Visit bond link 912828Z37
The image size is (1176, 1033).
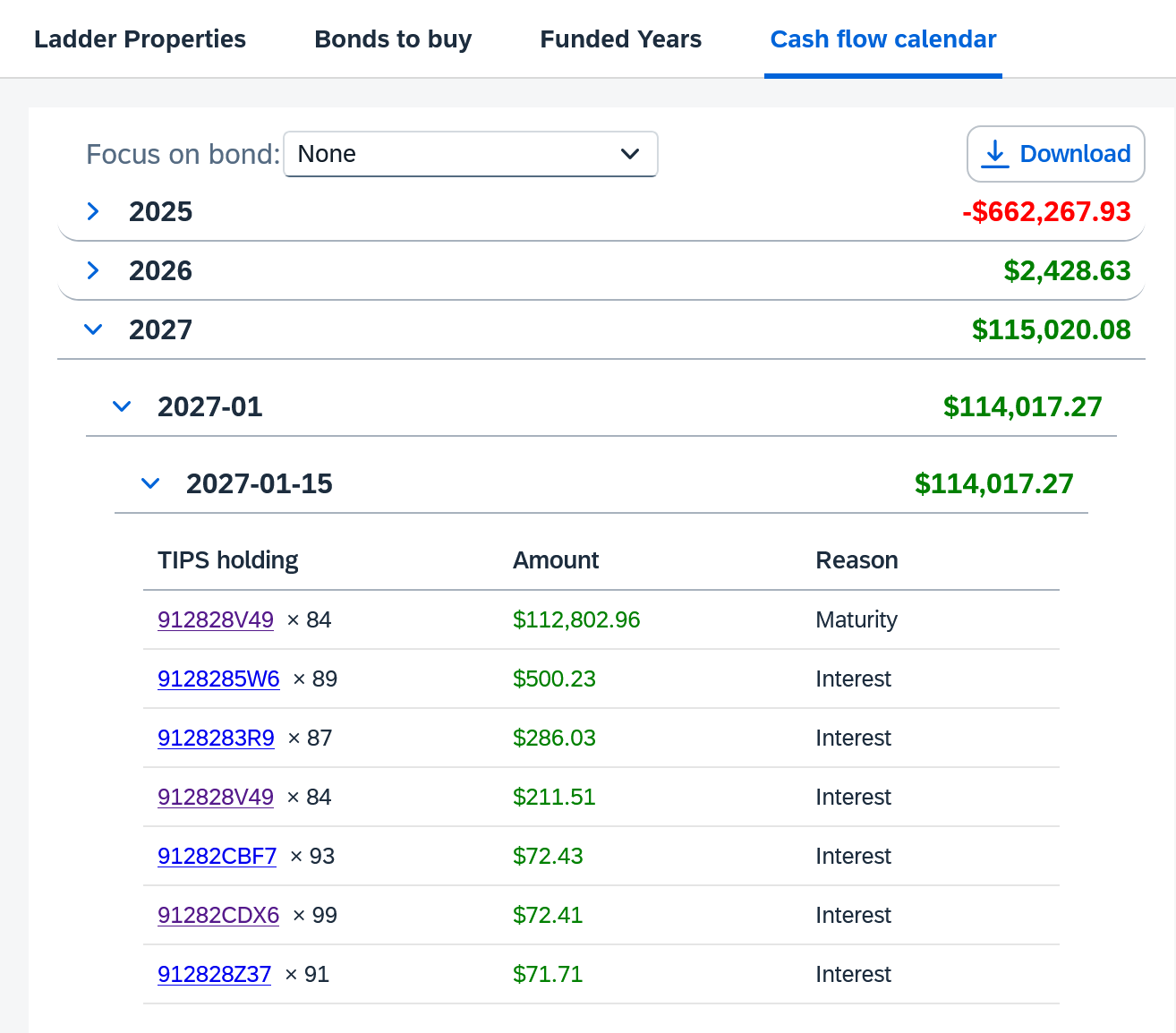pos(214,974)
